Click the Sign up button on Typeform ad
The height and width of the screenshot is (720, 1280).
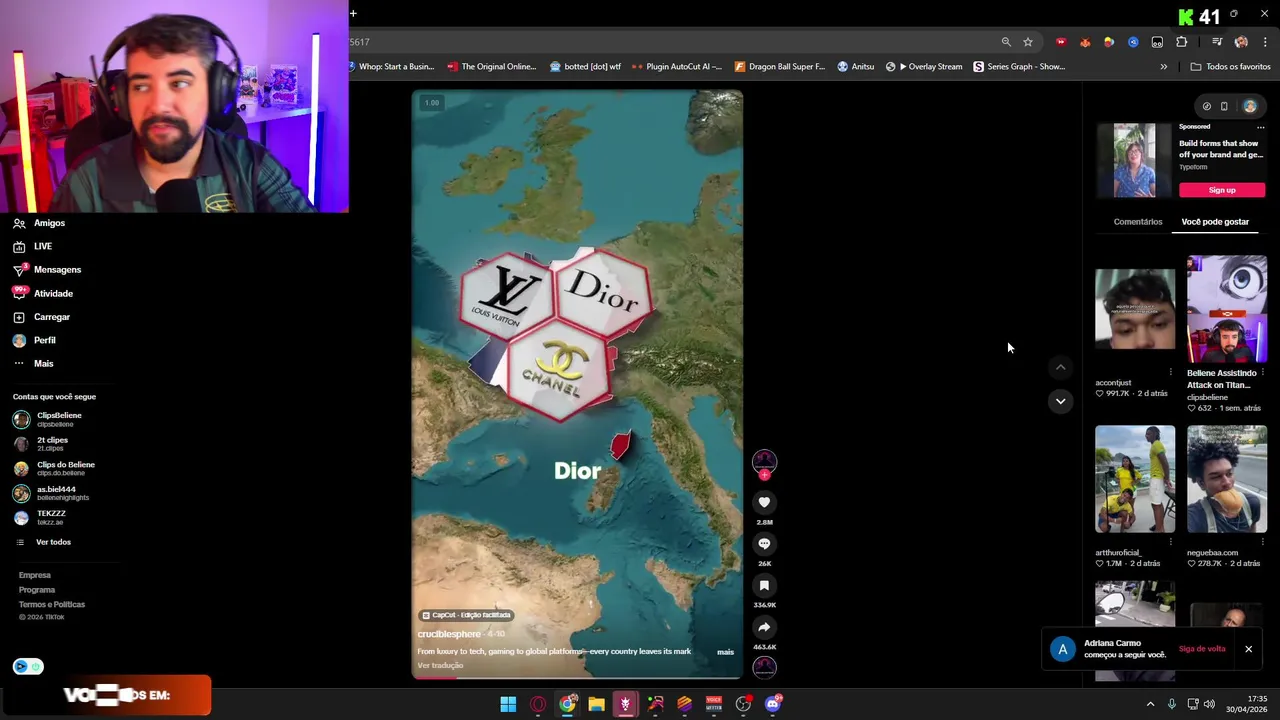(1222, 190)
